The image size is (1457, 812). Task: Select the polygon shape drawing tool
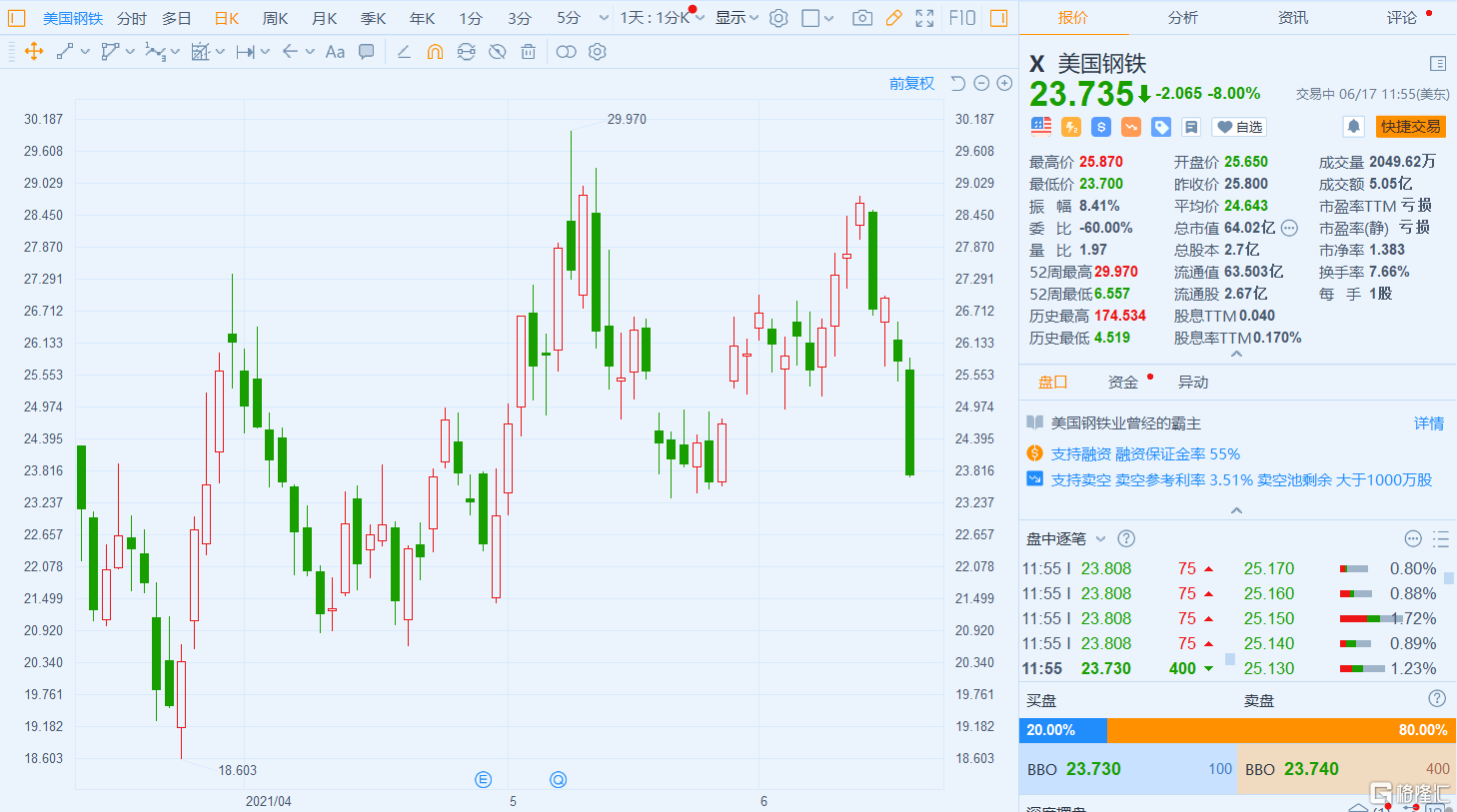click(110, 52)
